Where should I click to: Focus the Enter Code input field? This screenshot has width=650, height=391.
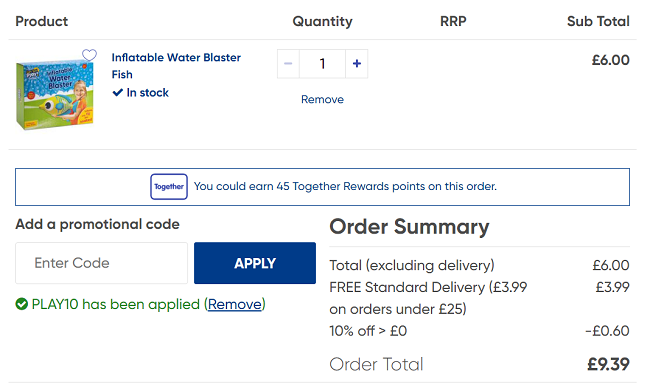[102, 263]
